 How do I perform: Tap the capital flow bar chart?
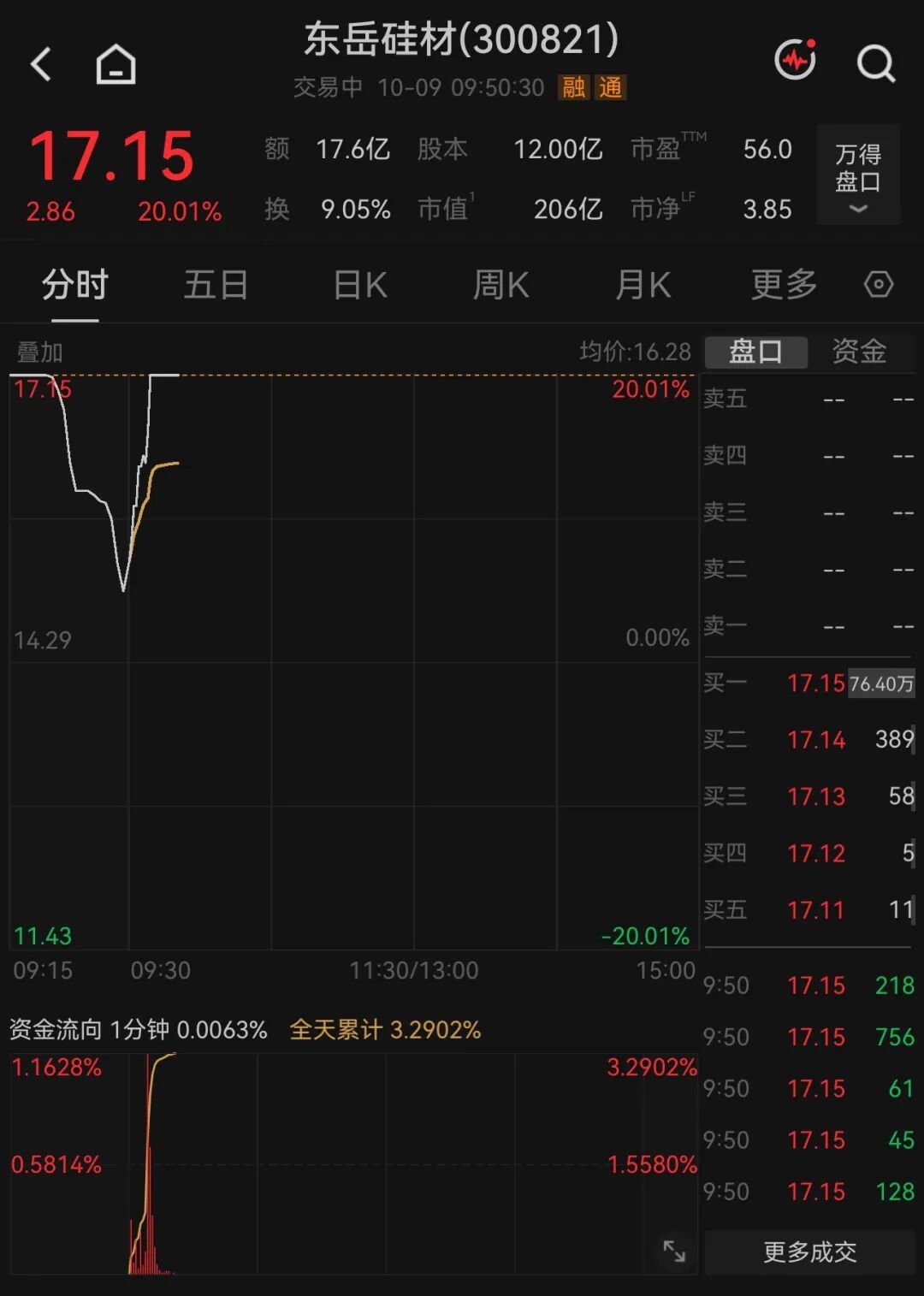(x=353, y=1164)
